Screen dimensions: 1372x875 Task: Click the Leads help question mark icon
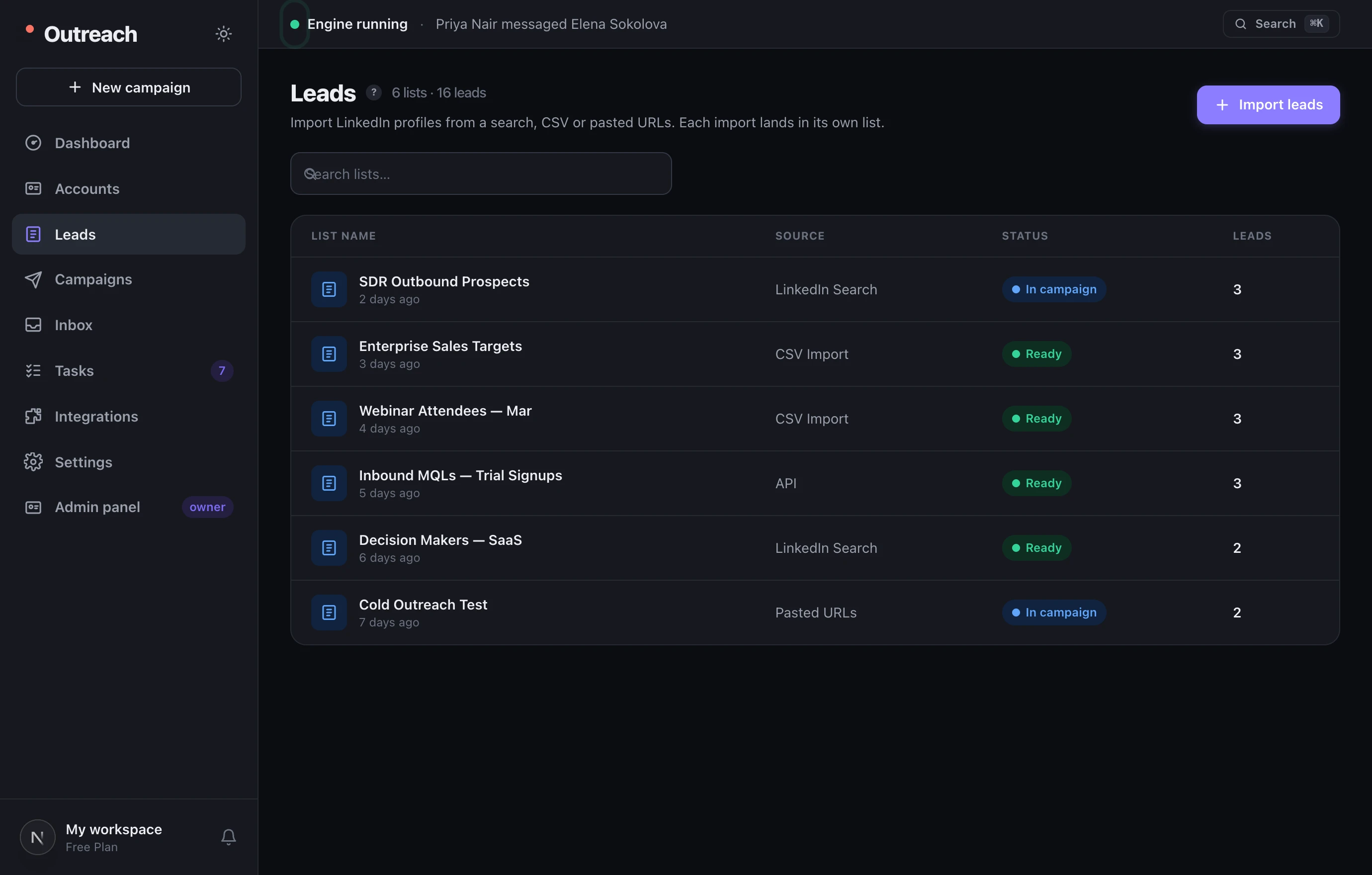[x=374, y=92]
